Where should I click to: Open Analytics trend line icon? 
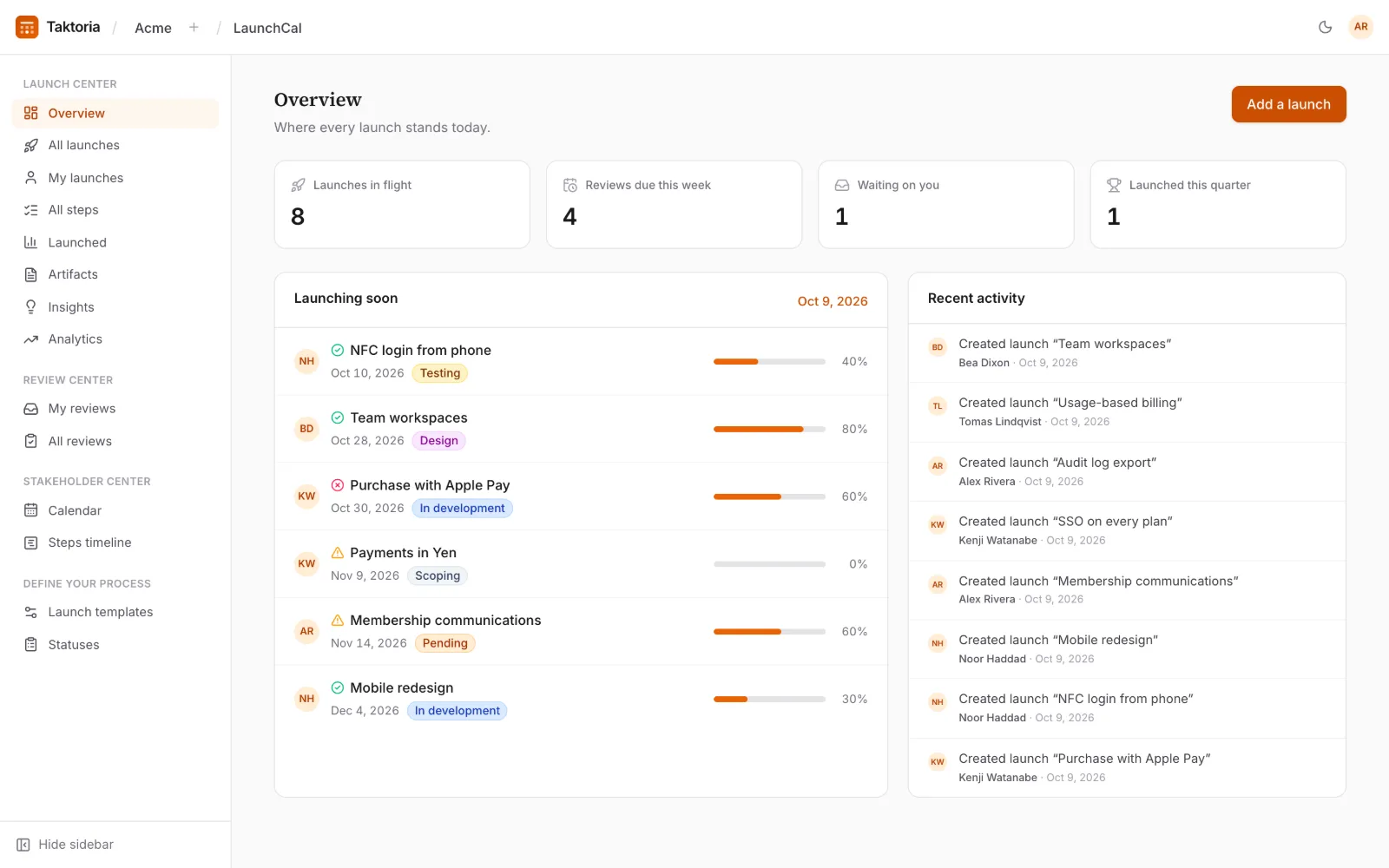(31, 339)
